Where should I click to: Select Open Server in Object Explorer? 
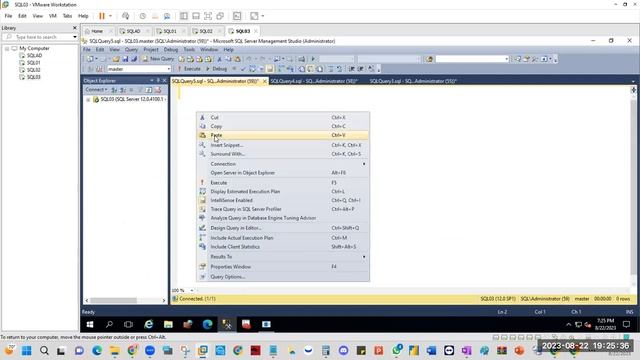tap(283, 173)
